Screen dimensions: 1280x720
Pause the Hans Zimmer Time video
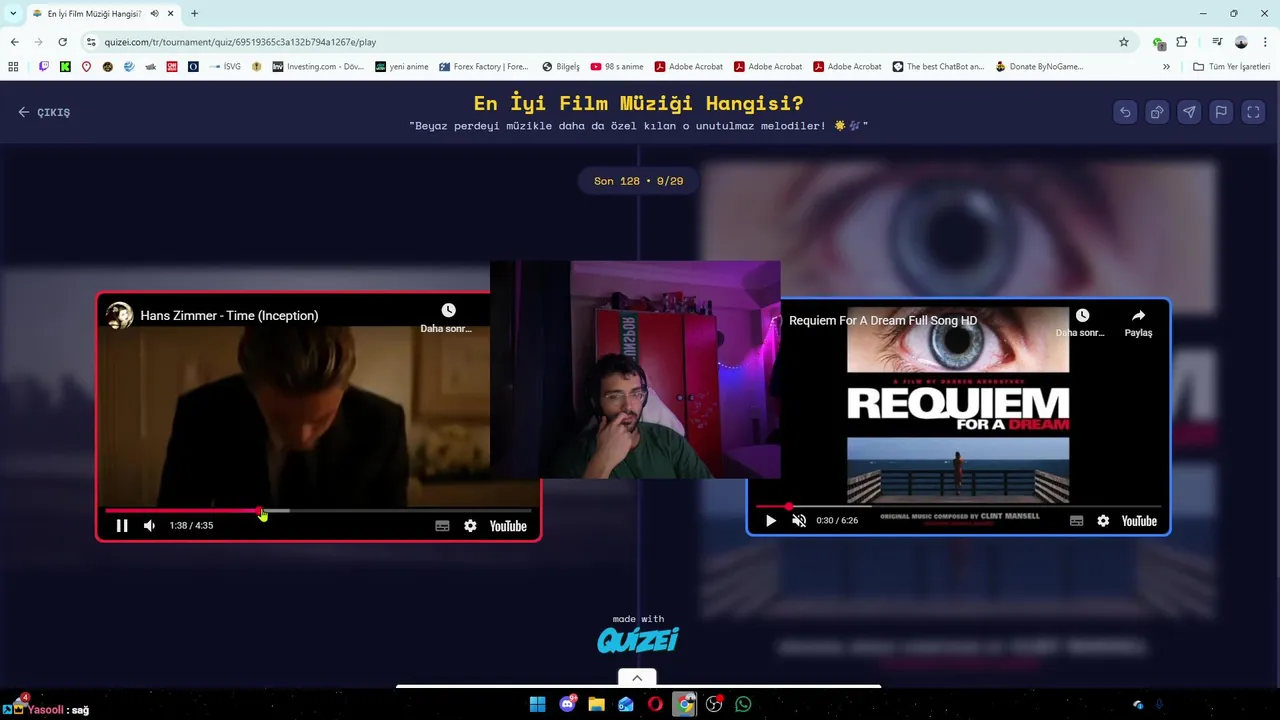click(122, 526)
